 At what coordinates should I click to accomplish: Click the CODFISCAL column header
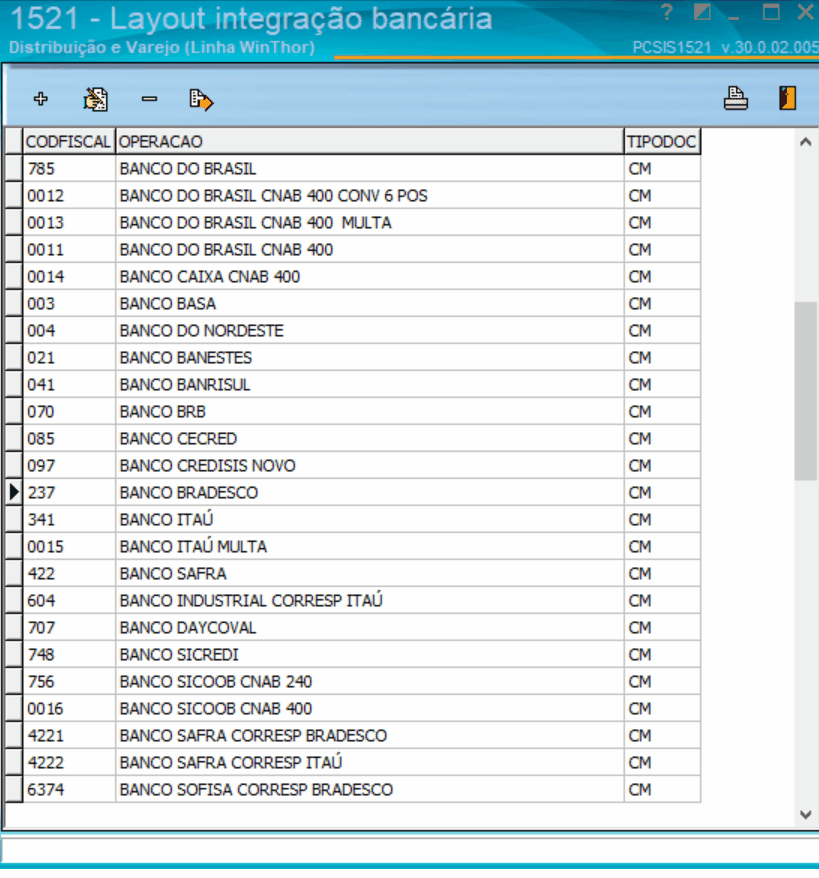pos(69,142)
